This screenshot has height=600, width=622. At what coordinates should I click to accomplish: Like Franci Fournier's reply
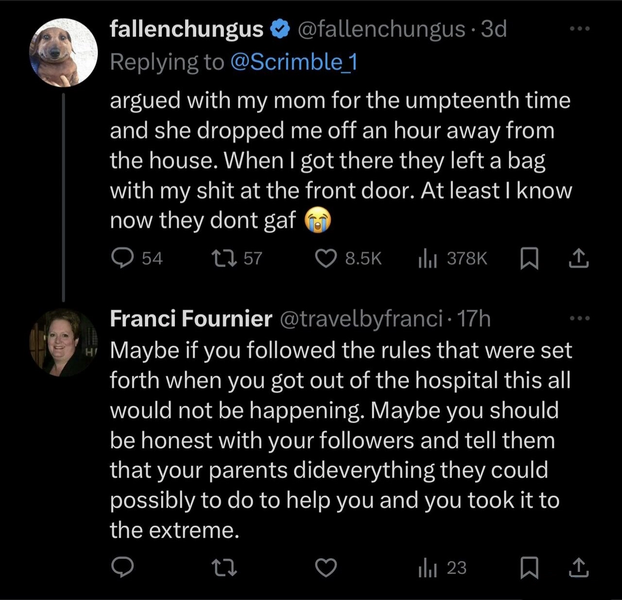click(326, 567)
